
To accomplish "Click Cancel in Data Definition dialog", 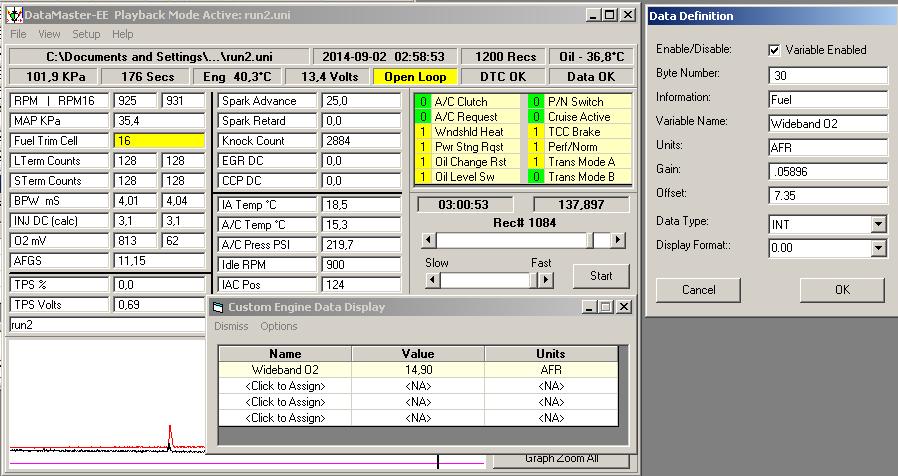I will 698,290.
